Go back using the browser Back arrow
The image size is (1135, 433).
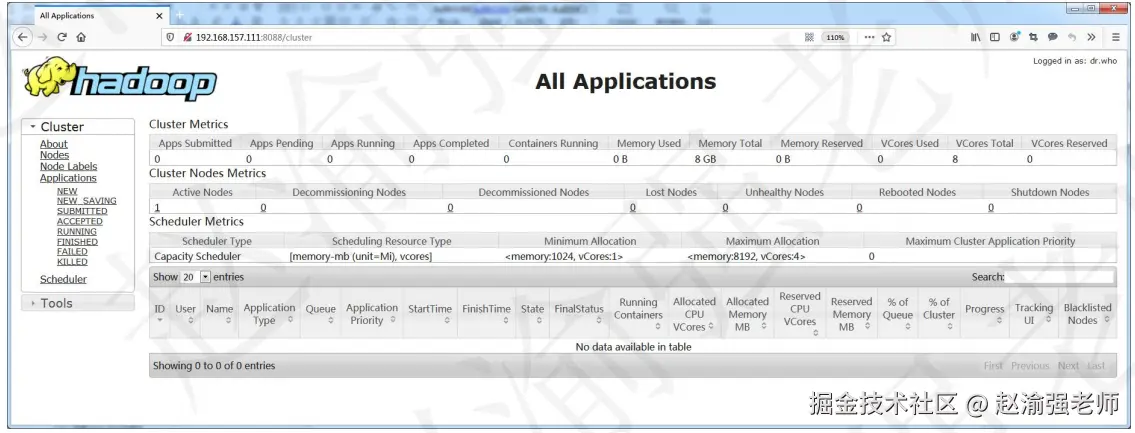pyautogui.click(x=23, y=37)
